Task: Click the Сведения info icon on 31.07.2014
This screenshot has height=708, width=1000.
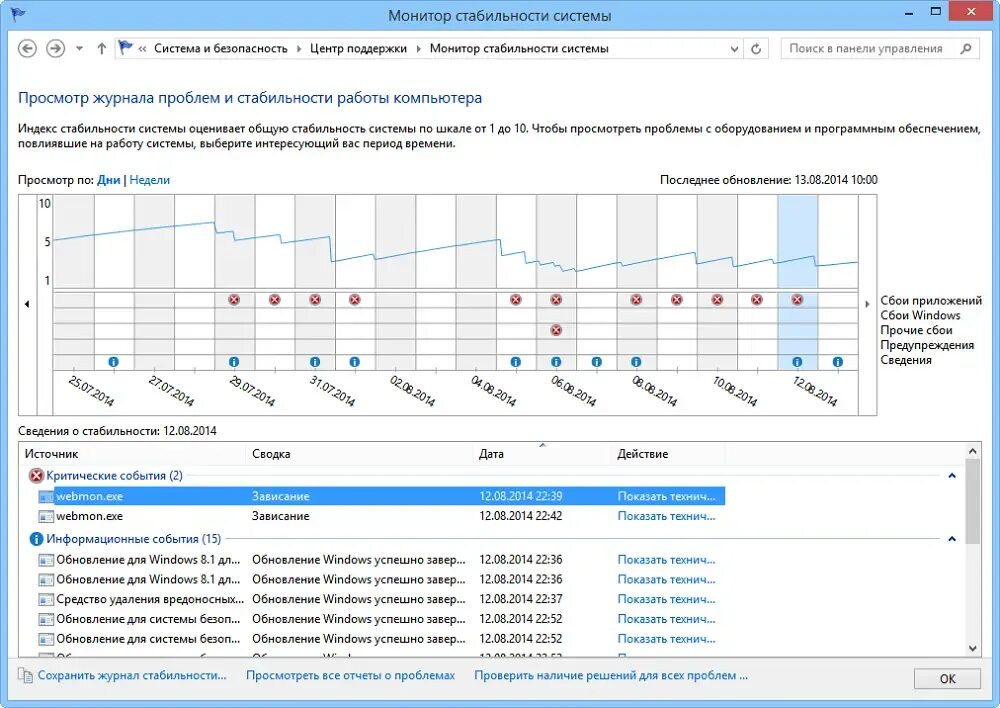Action: 314,362
